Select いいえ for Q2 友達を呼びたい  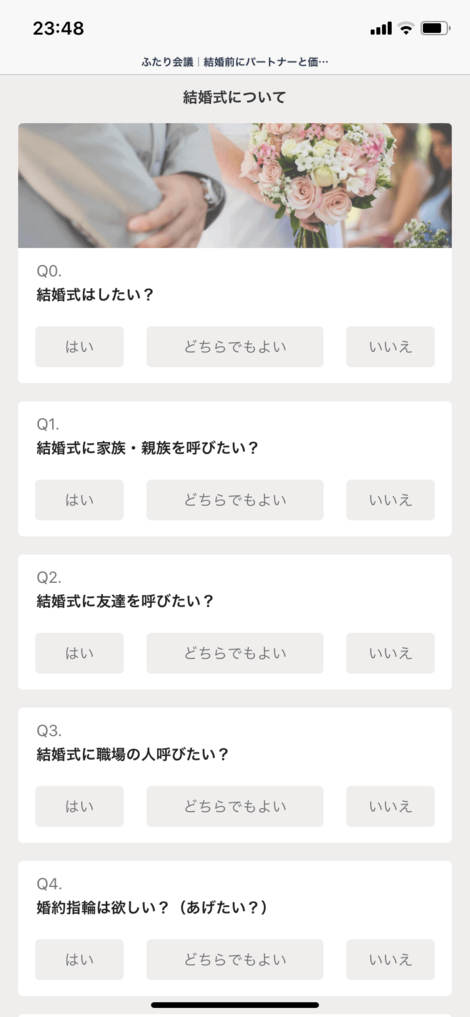point(390,653)
